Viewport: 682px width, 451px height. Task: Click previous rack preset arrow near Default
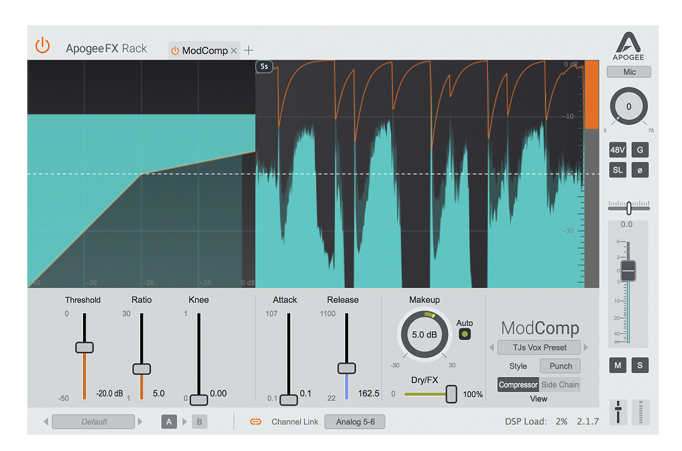(46, 422)
